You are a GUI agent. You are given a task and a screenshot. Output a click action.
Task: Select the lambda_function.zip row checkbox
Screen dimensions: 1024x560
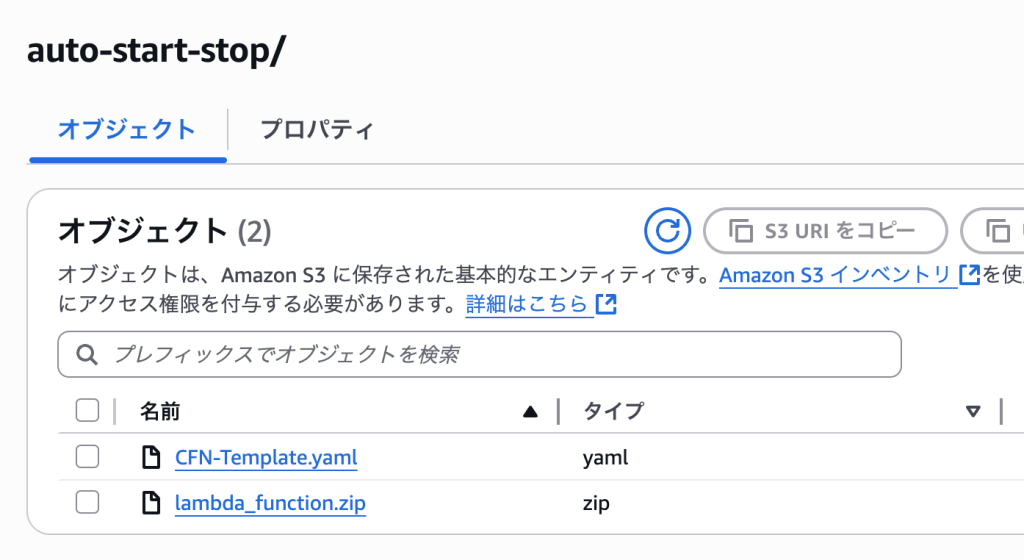[88, 503]
